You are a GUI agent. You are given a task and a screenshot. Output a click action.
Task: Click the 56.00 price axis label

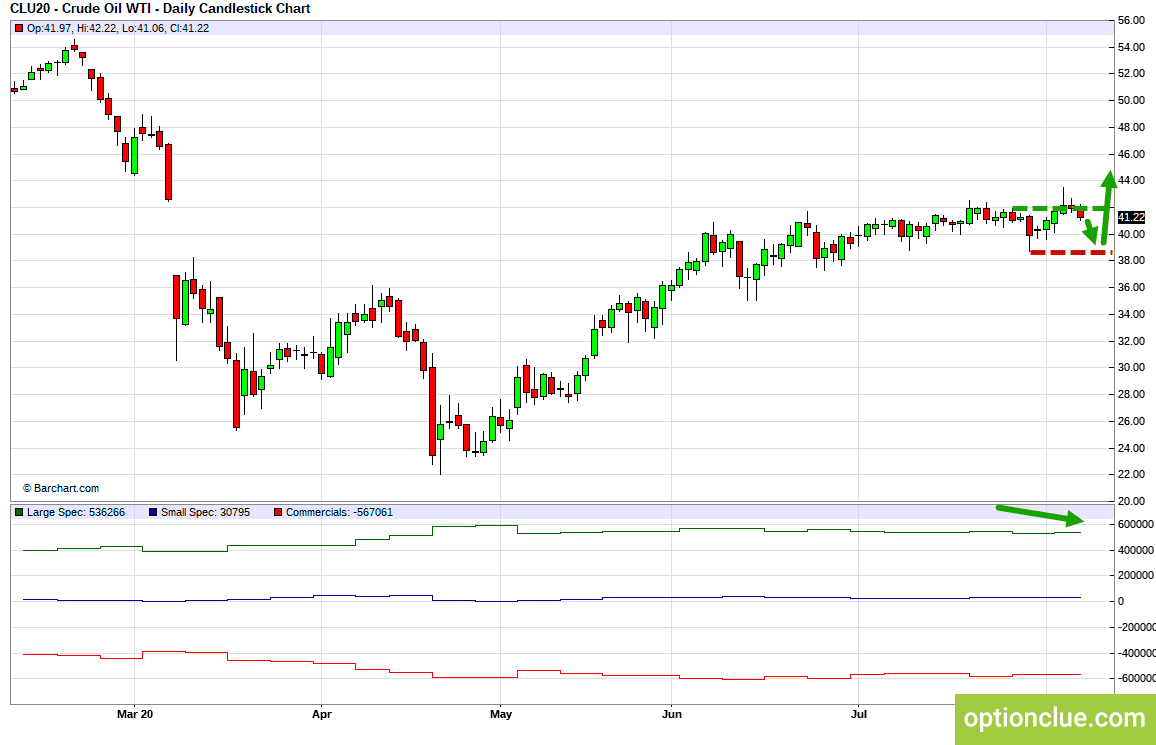(1131, 21)
